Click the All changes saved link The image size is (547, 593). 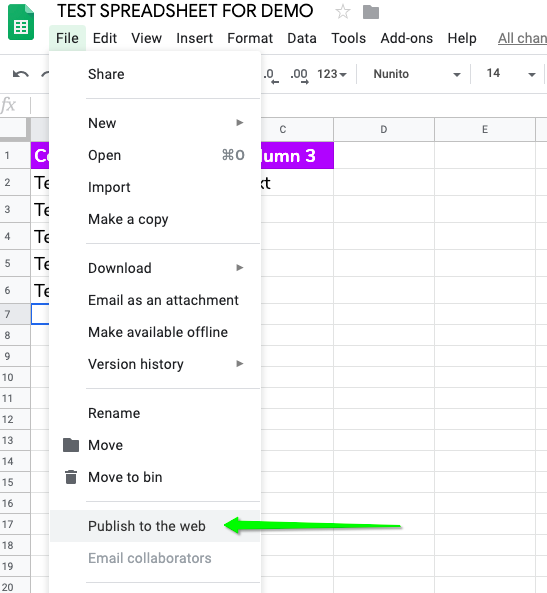[x=522, y=38]
